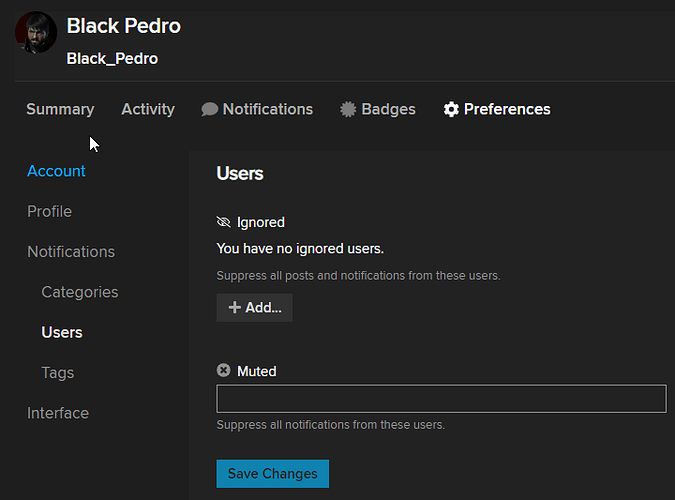675x500 pixels.
Task: Open Account preferences in the sidebar
Action: [56, 171]
